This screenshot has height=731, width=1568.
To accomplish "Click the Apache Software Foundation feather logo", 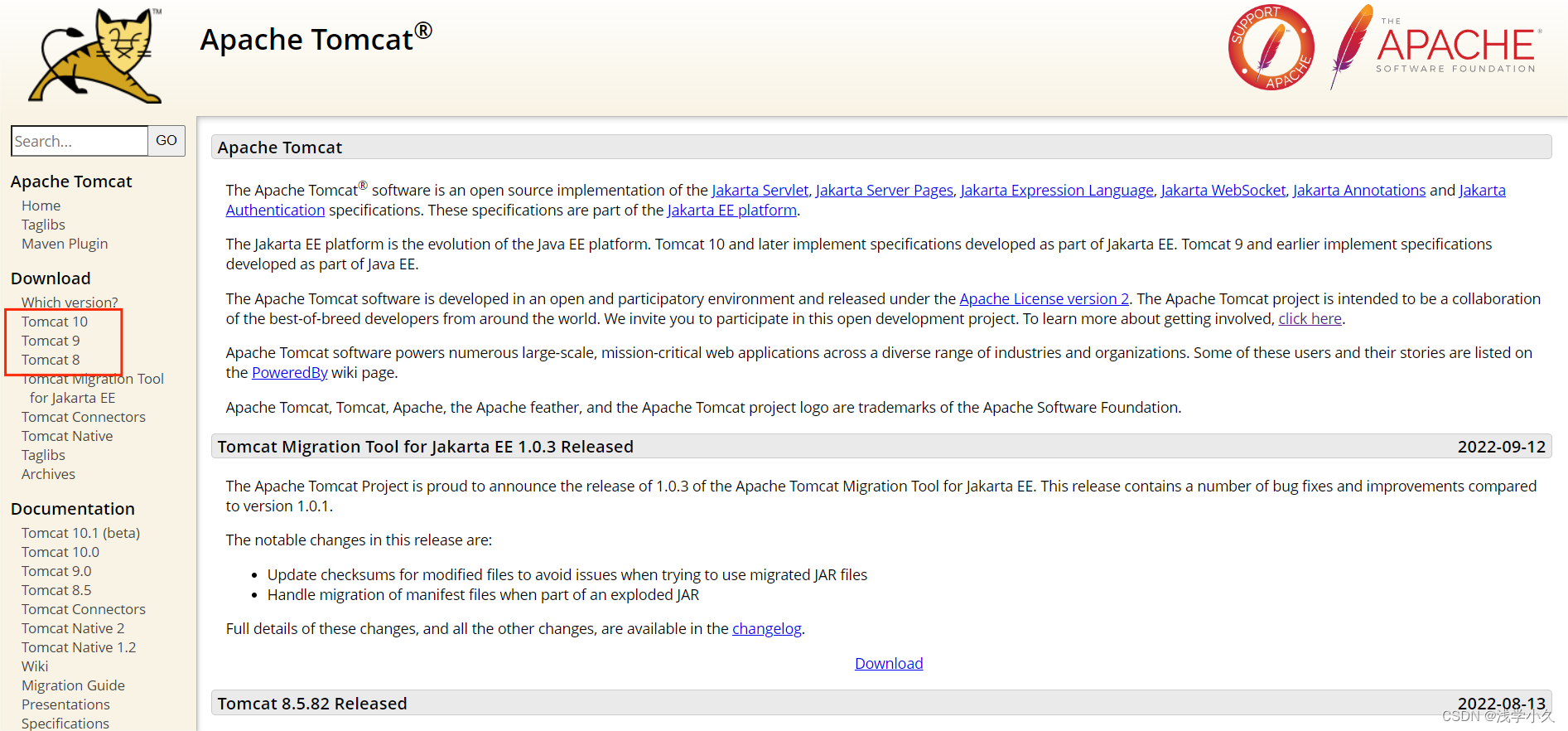I will click(1435, 47).
